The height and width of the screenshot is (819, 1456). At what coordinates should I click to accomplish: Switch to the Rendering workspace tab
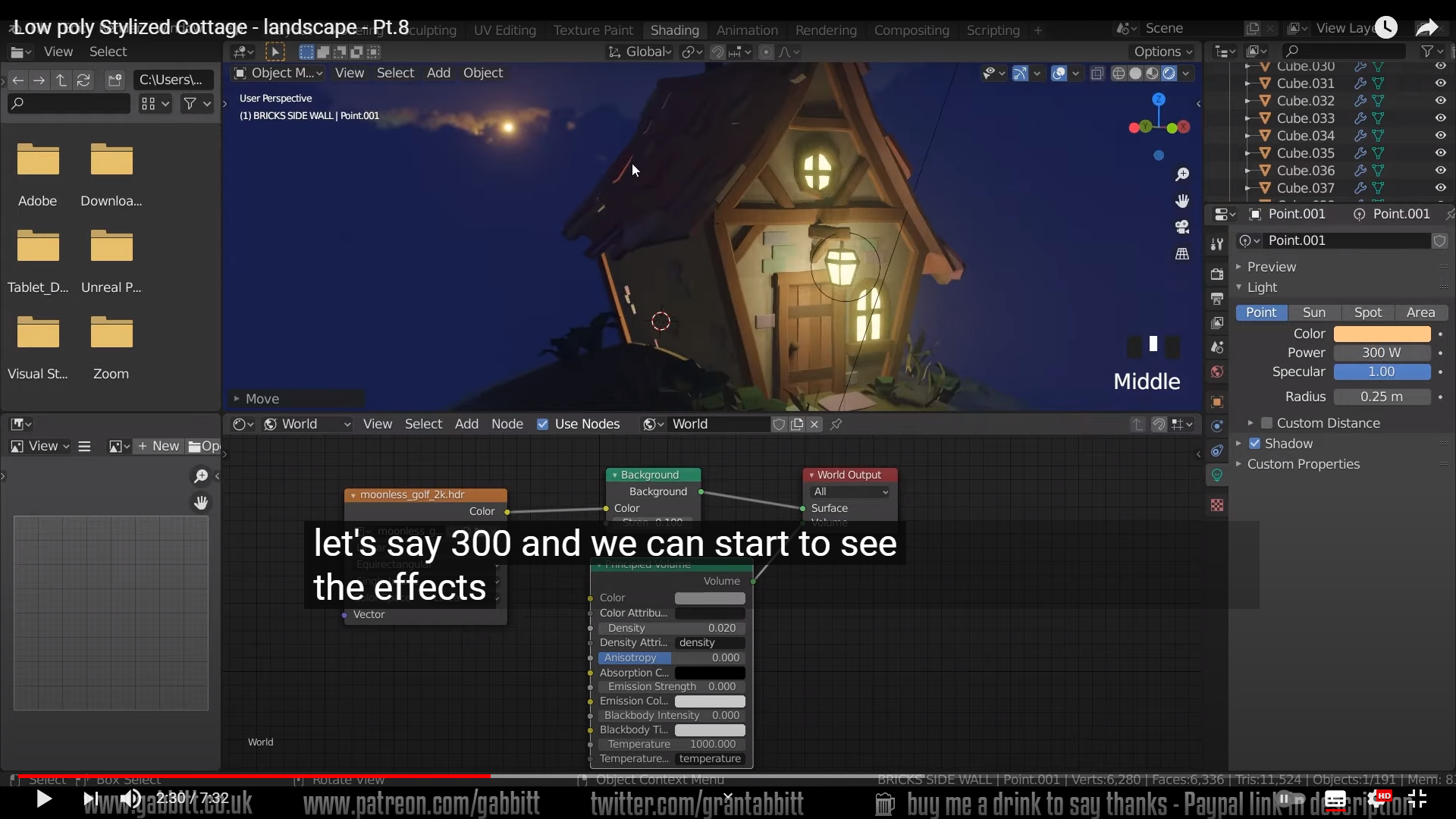pyautogui.click(x=825, y=30)
